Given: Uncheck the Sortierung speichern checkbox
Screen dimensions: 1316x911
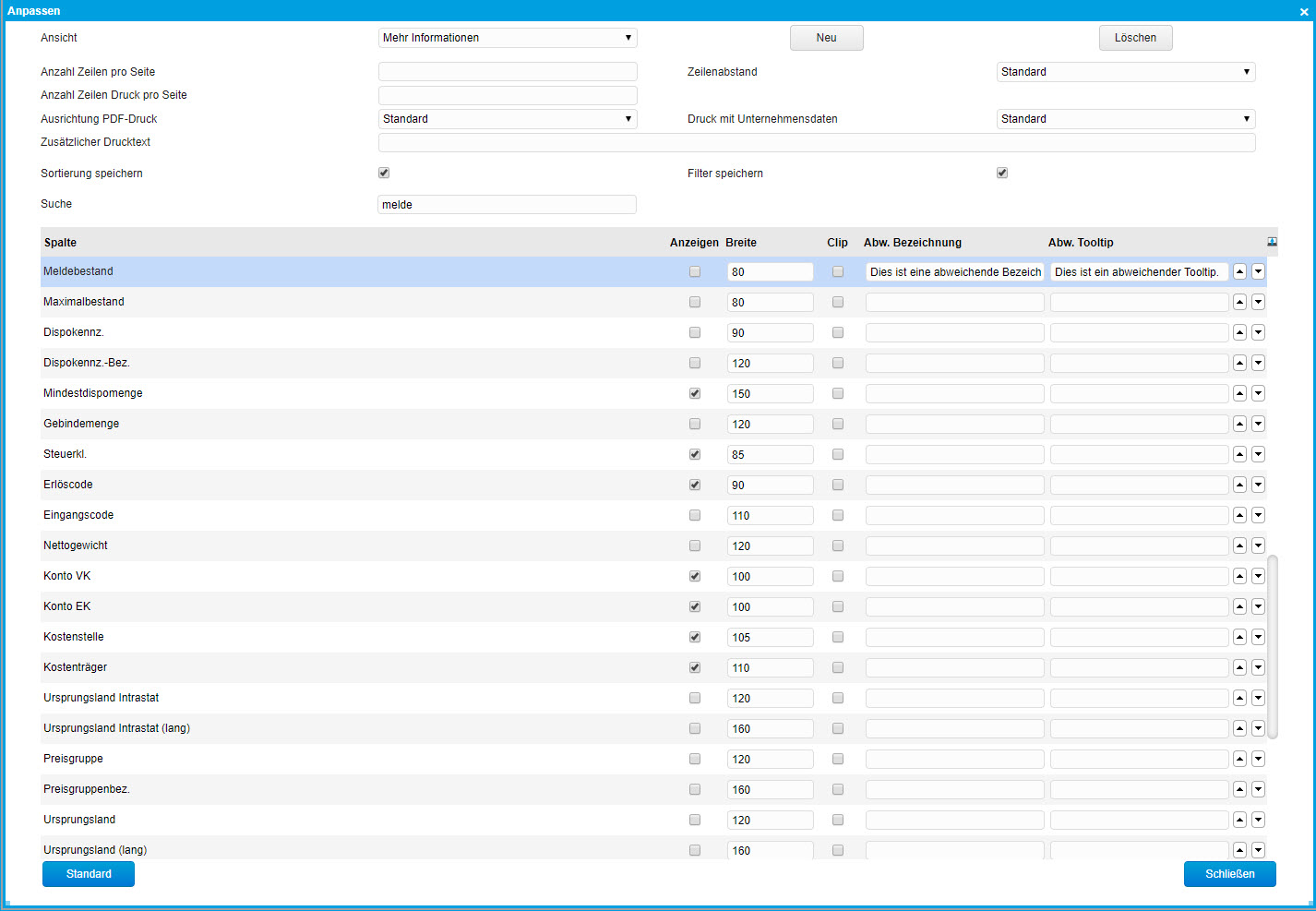Looking at the screenshot, I should (384, 173).
